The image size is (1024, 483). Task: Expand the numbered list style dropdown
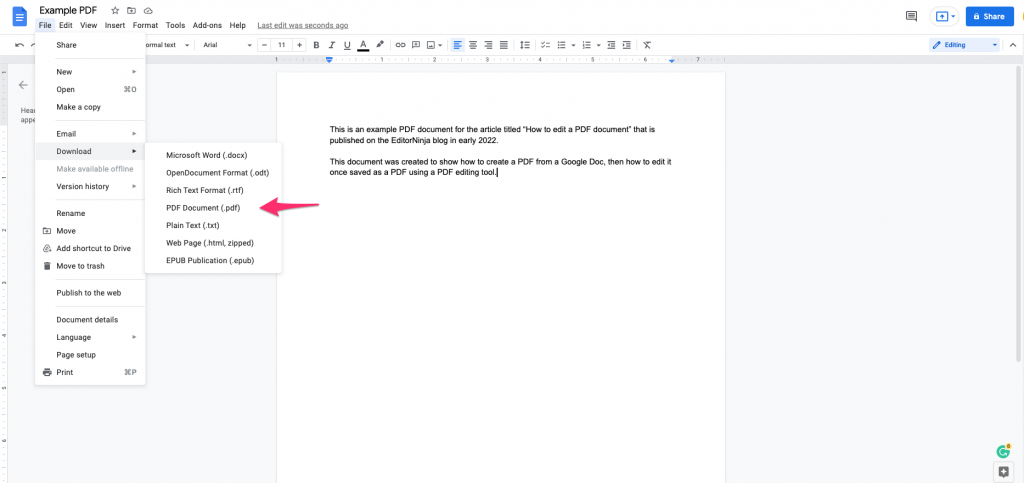pyautogui.click(x=598, y=45)
